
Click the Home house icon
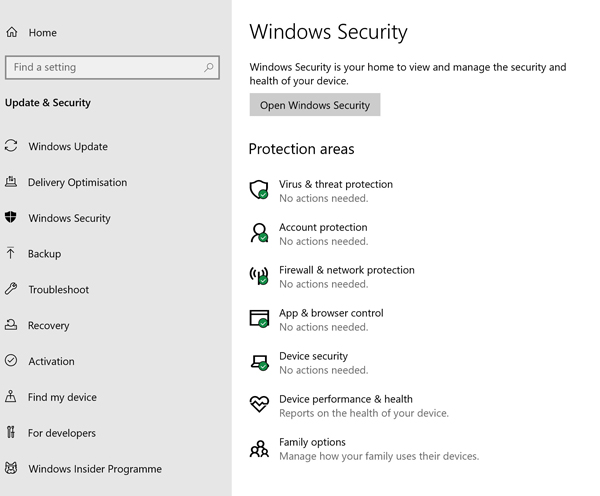pyautogui.click(x=11, y=32)
